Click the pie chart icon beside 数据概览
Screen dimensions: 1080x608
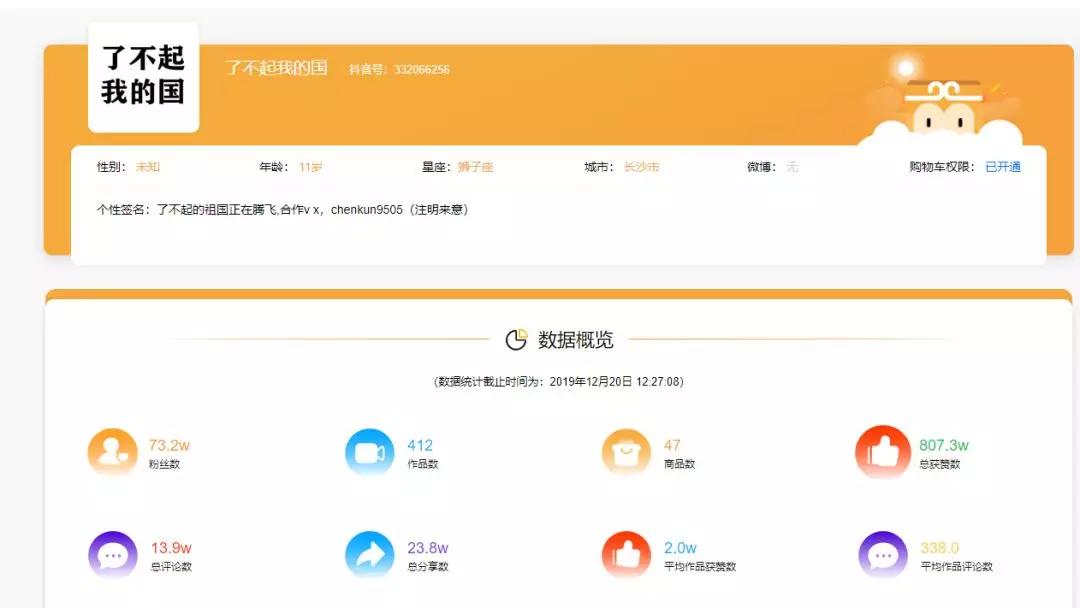tap(515, 340)
